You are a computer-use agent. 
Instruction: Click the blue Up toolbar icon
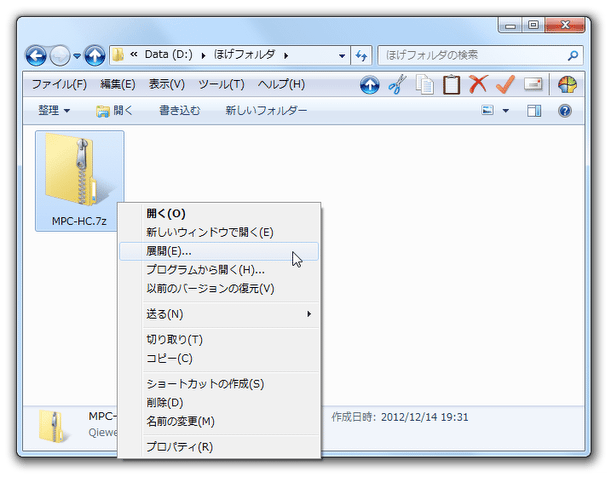click(369, 85)
